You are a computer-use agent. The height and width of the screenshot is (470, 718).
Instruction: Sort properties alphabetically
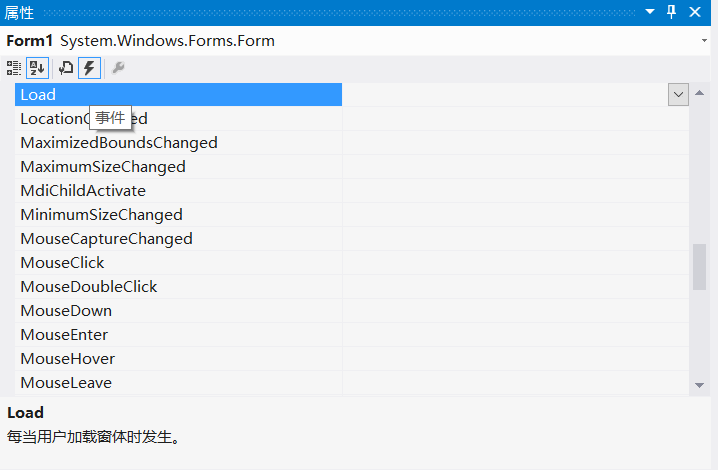tap(37, 68)
